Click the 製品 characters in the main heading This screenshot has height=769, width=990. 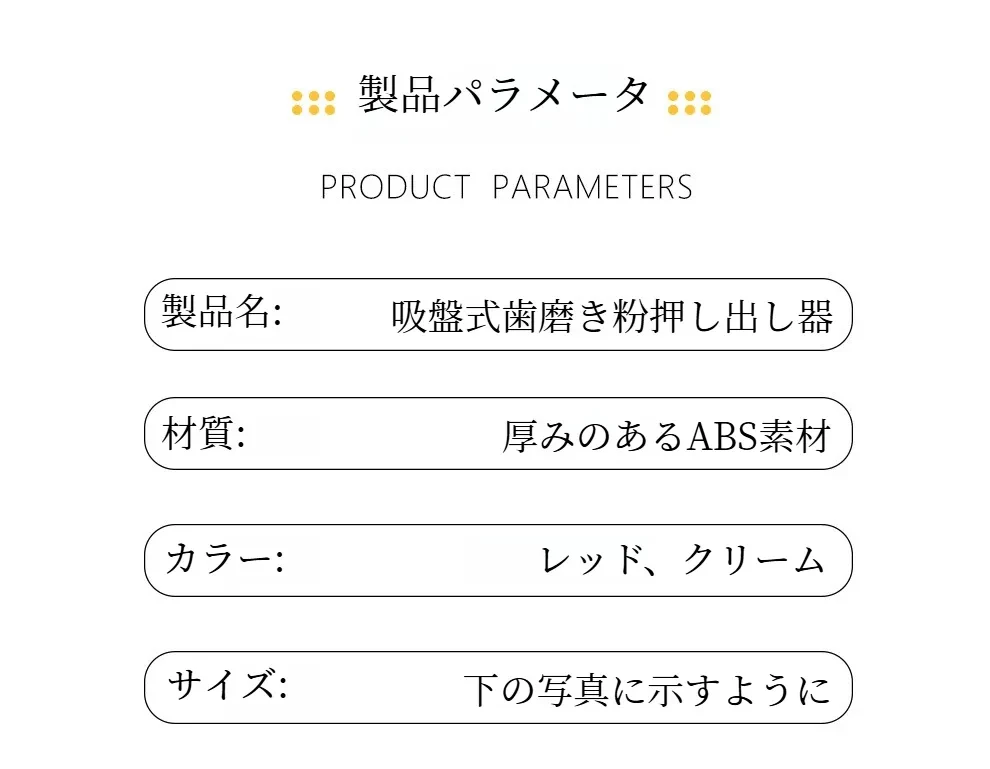(399, 95)
